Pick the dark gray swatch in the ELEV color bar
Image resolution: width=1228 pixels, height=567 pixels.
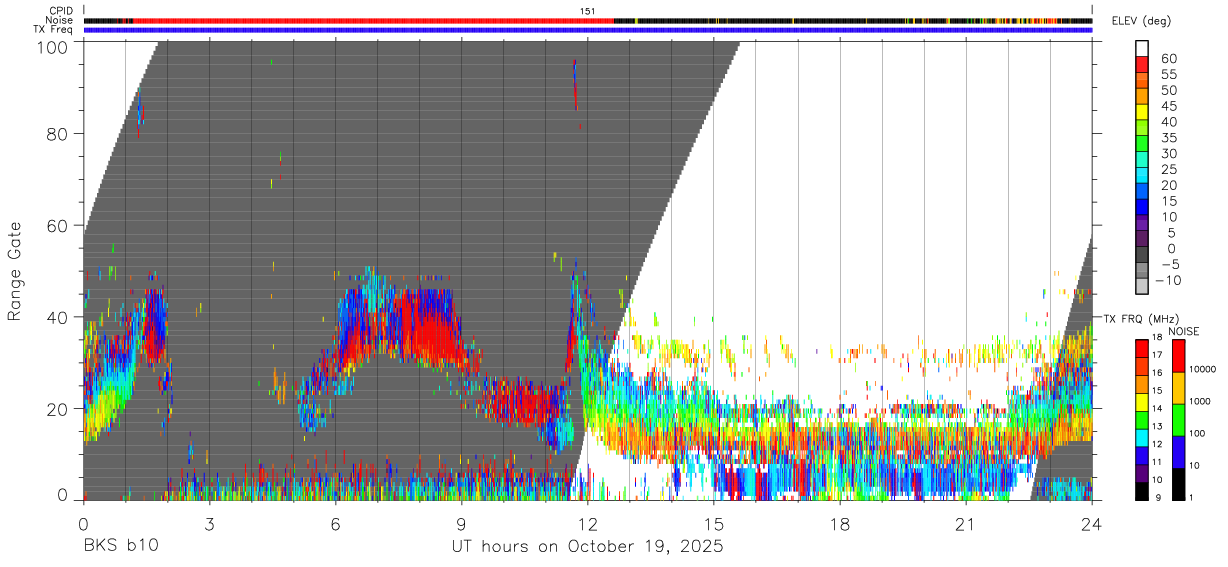tap(1142, 253)
